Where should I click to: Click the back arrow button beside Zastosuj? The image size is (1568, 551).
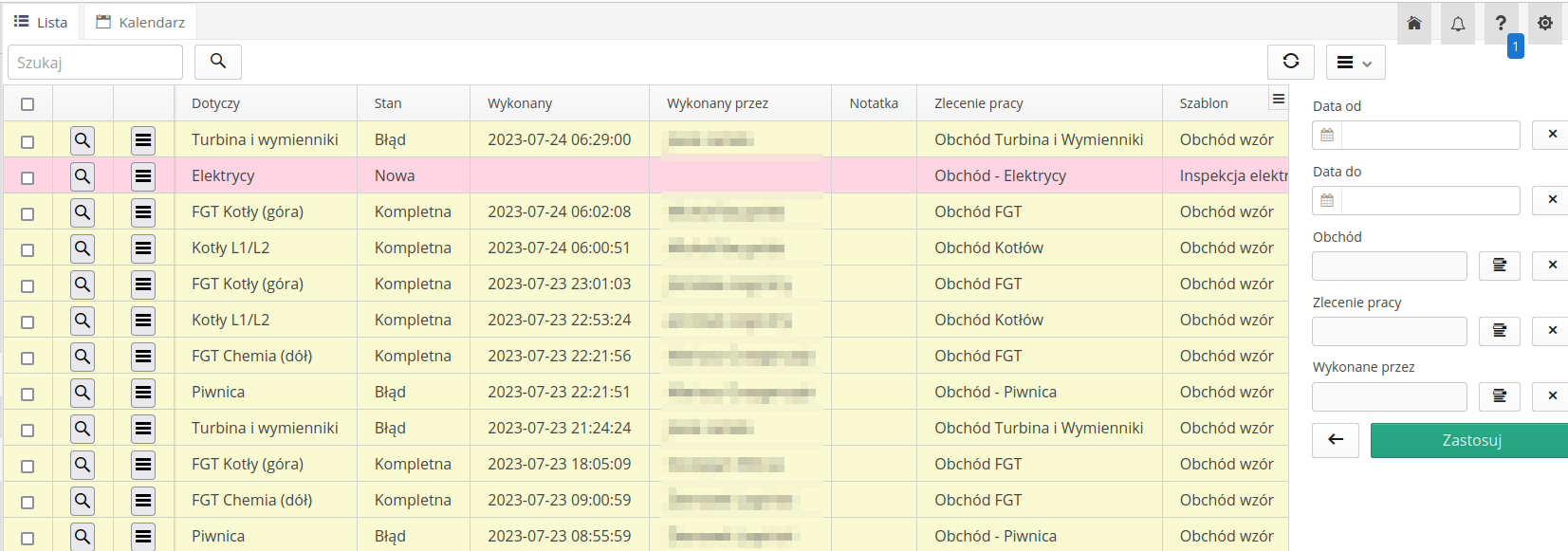click(1336, 440)
